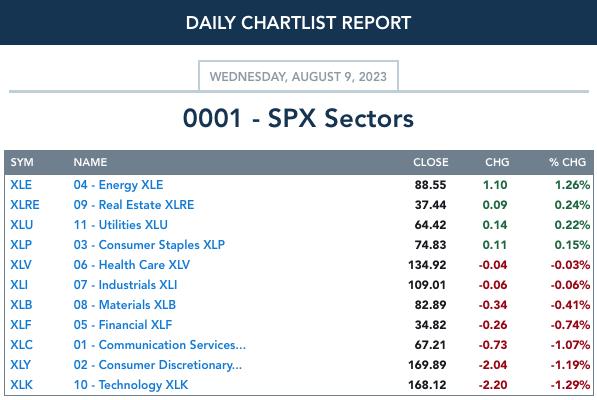
Task: Sort table by CLOSE column header
Action: click(x=431, y=162)
